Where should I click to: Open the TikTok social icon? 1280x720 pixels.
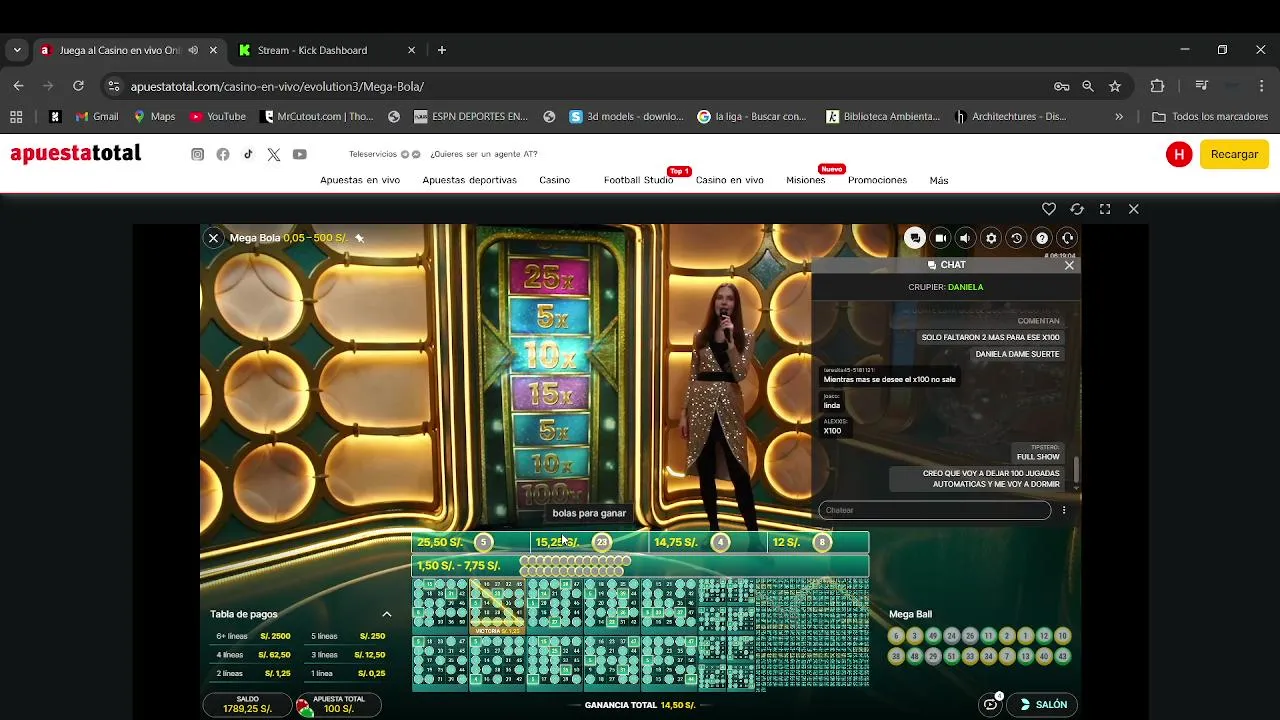point(248,154)
